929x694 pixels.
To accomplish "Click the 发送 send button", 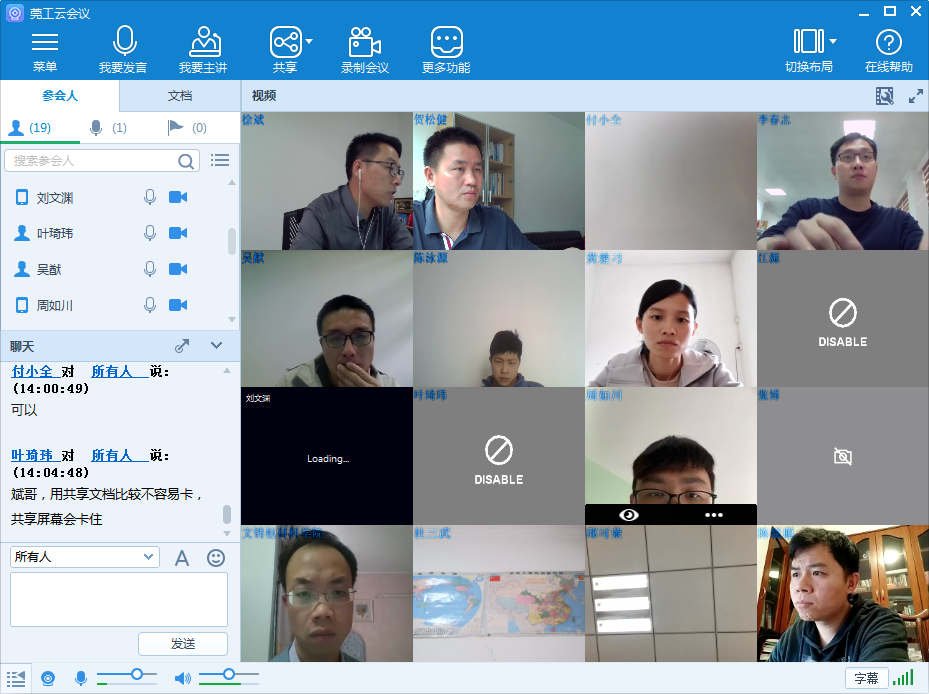I will tap(183, 644).
